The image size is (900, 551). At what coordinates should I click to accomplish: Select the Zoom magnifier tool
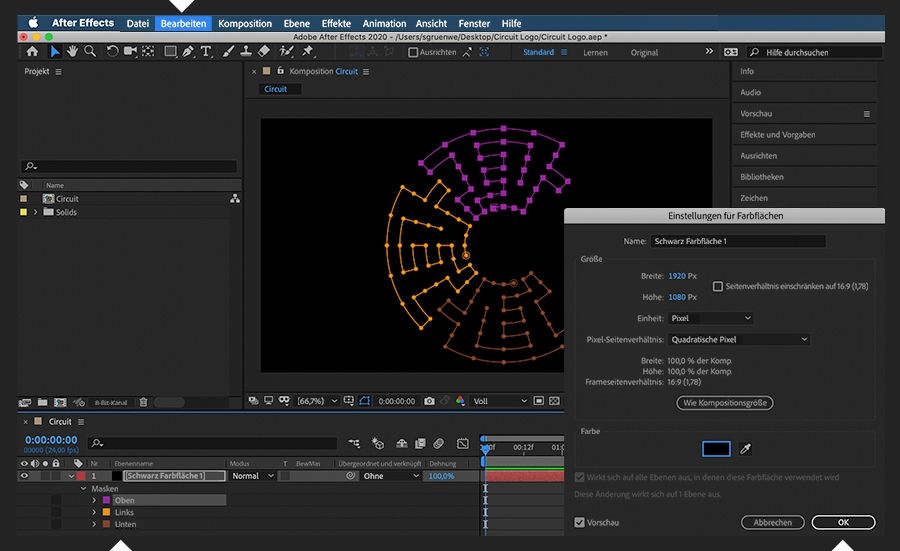[90, 52]
